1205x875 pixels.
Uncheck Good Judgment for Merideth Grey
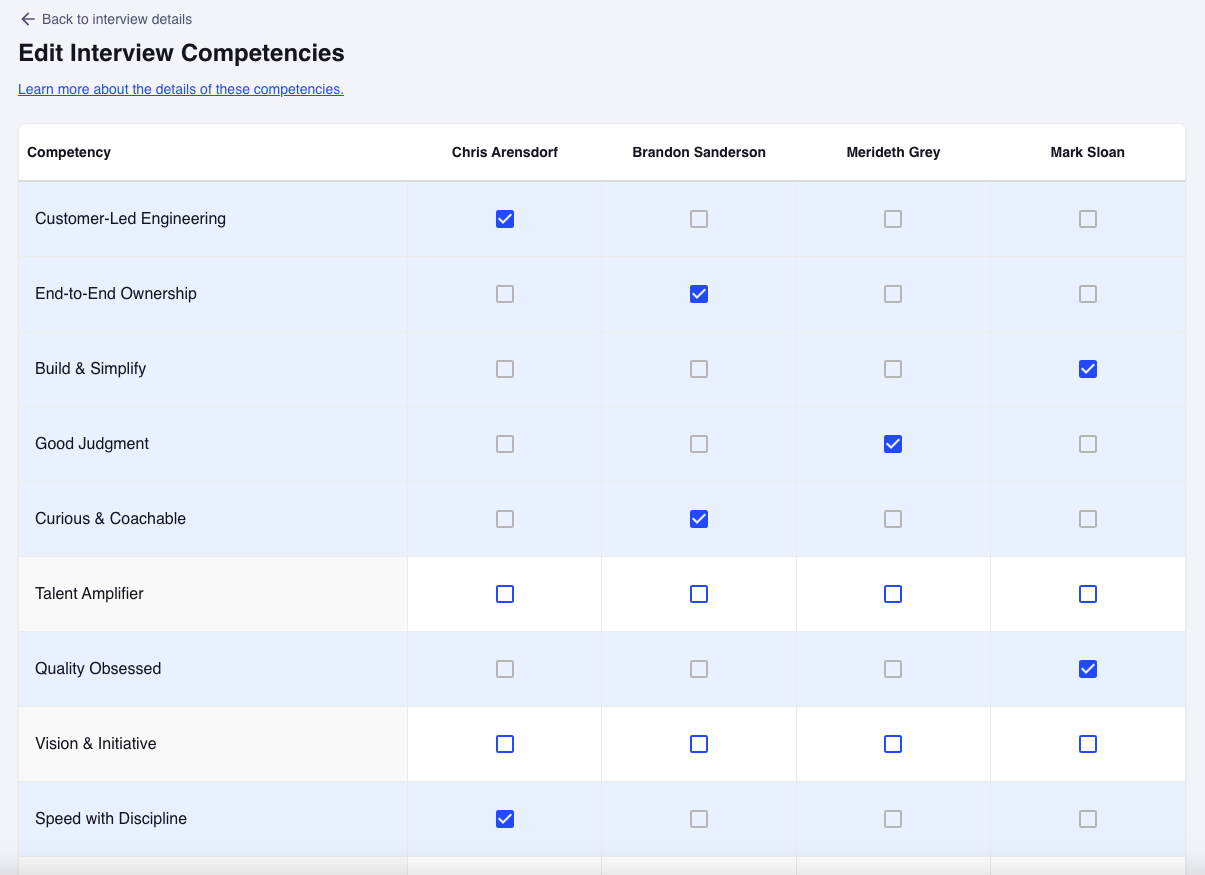click(x=893, y=443)
